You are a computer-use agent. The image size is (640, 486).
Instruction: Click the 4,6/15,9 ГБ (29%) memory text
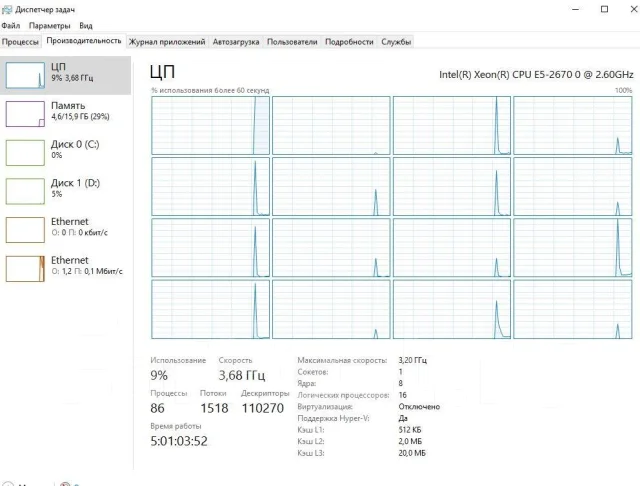coord(80,117)
